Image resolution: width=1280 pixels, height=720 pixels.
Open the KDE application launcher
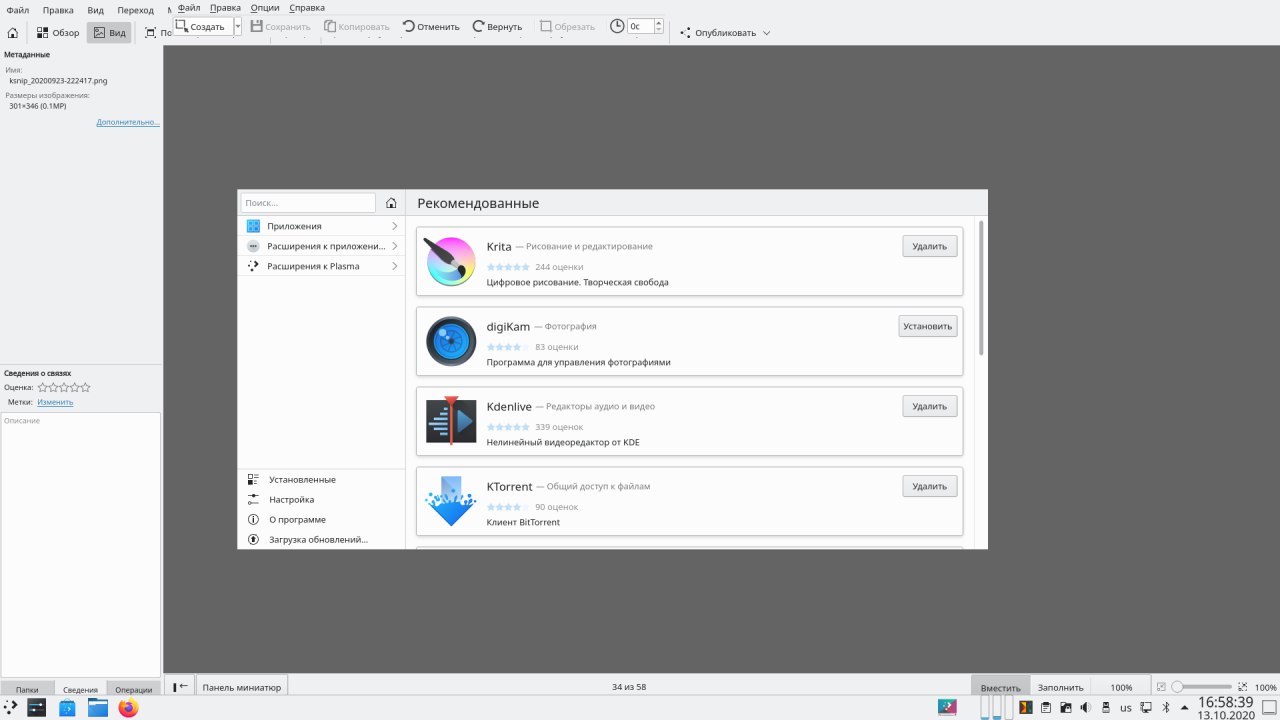pos(10,708)
